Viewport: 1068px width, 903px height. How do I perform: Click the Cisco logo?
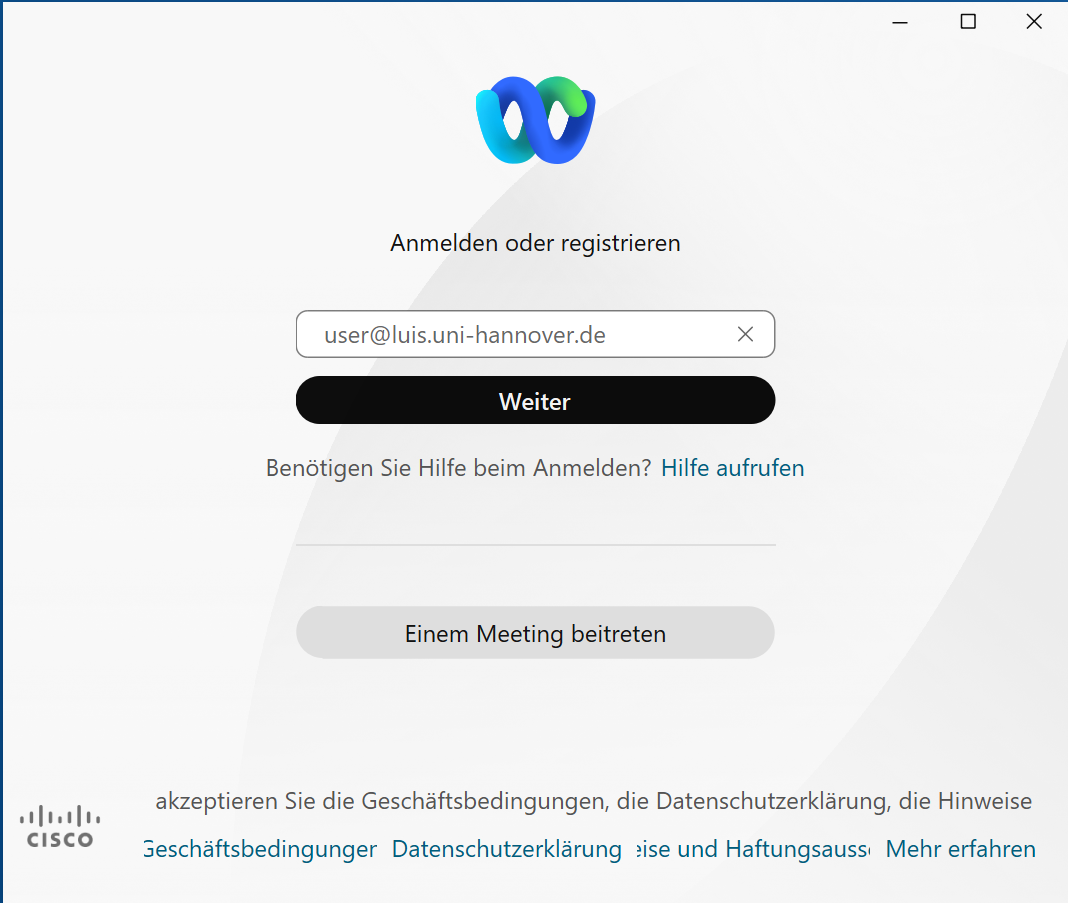tap(60, 826)
